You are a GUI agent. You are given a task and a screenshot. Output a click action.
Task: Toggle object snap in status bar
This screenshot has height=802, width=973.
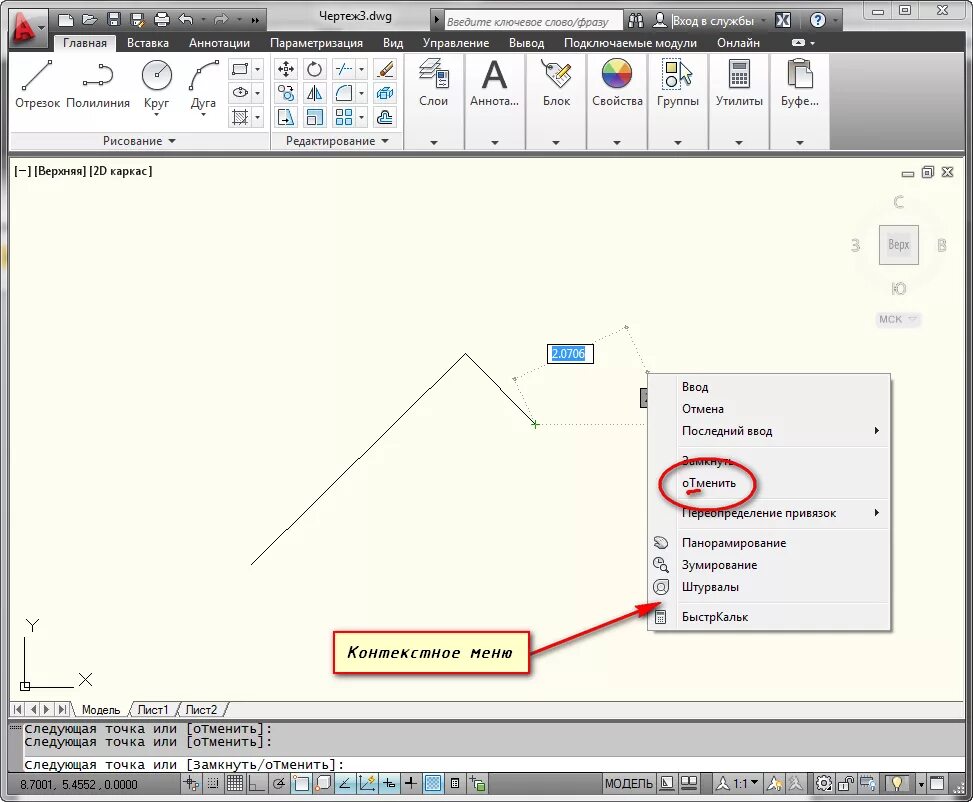[301, 783]
